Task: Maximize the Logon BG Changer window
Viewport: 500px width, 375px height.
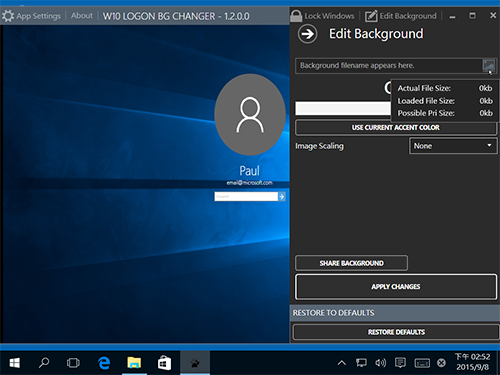Action: pos(472,16)
